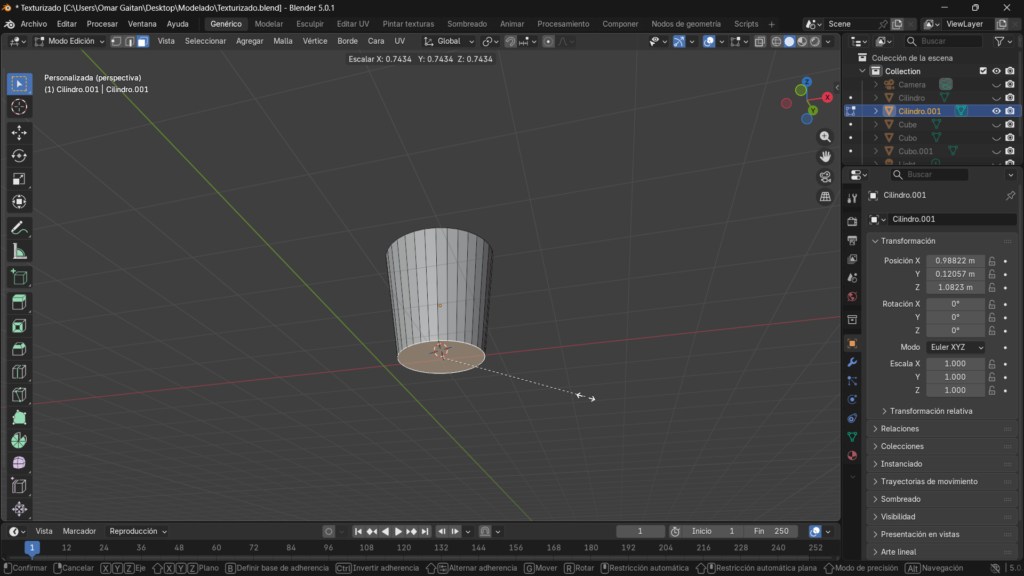Uncheck the Collection exclude checkbox
The image size is (1024, 576).
coord(983,71)
